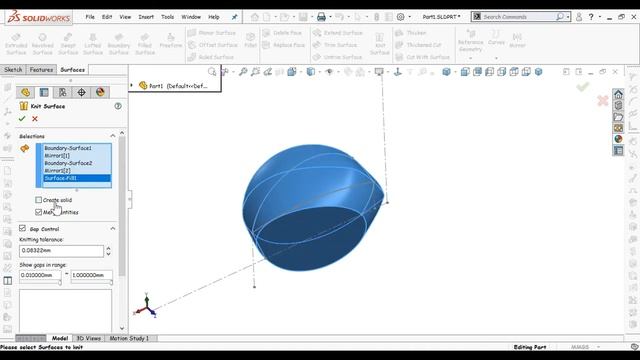Open the PropertyManager tab
Screen dimensions: 640x360
(x=44, y=92)
